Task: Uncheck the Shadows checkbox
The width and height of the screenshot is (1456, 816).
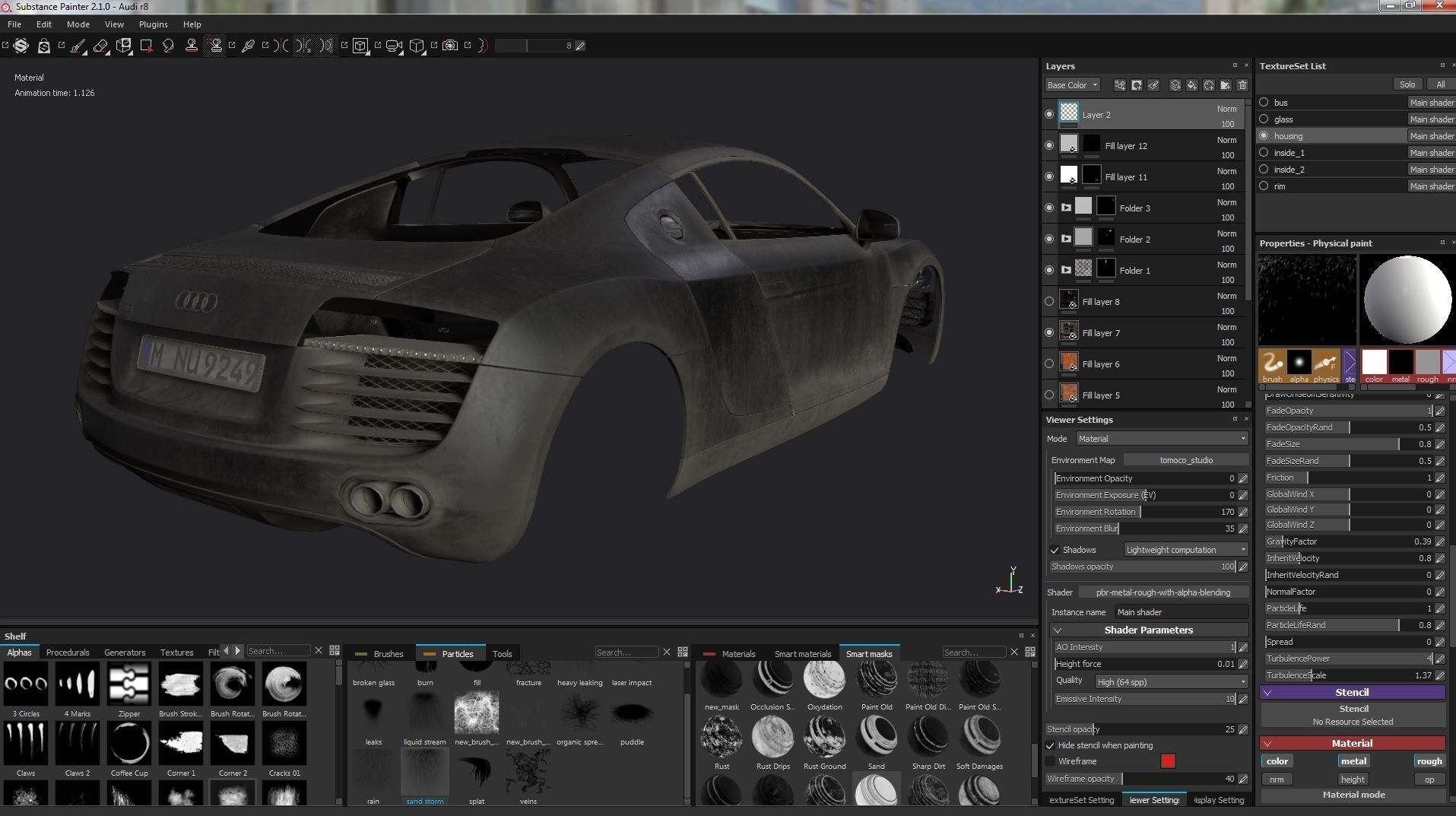Action: pos(1055,550)
